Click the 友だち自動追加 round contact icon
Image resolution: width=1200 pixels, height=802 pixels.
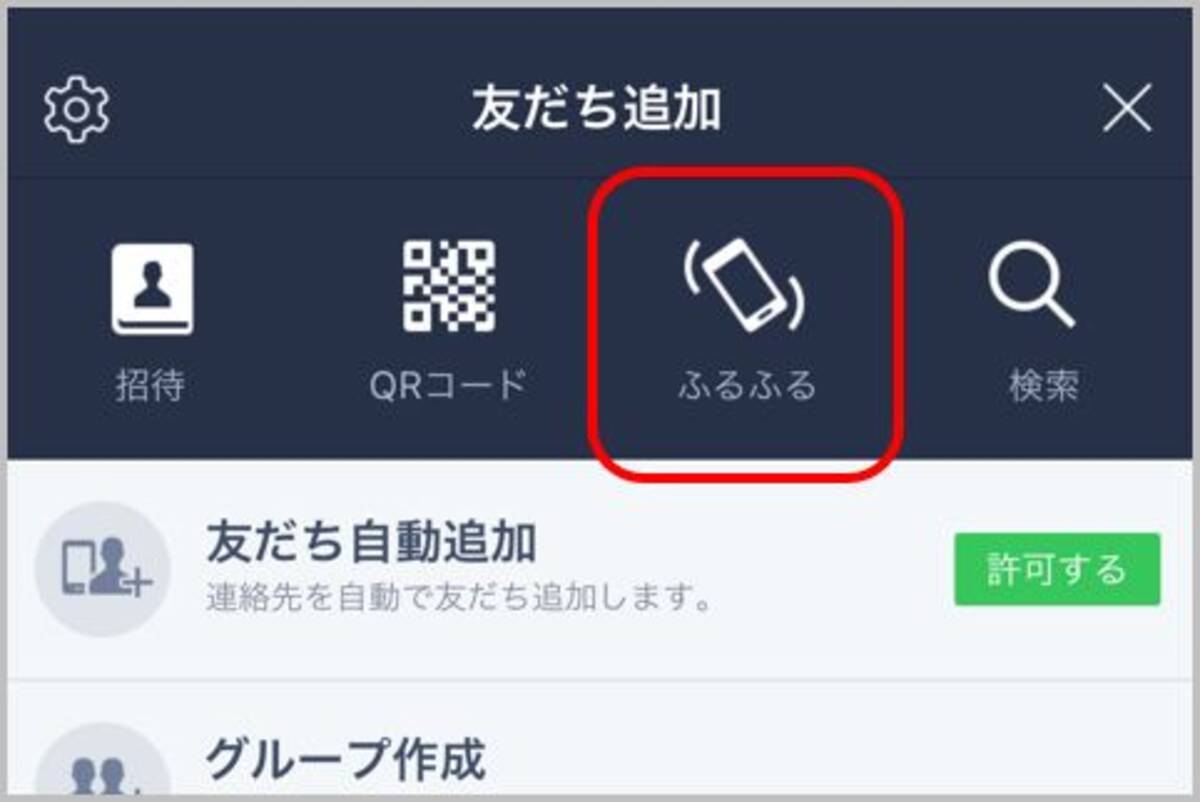pyautogui.click(x=102, y=570)
